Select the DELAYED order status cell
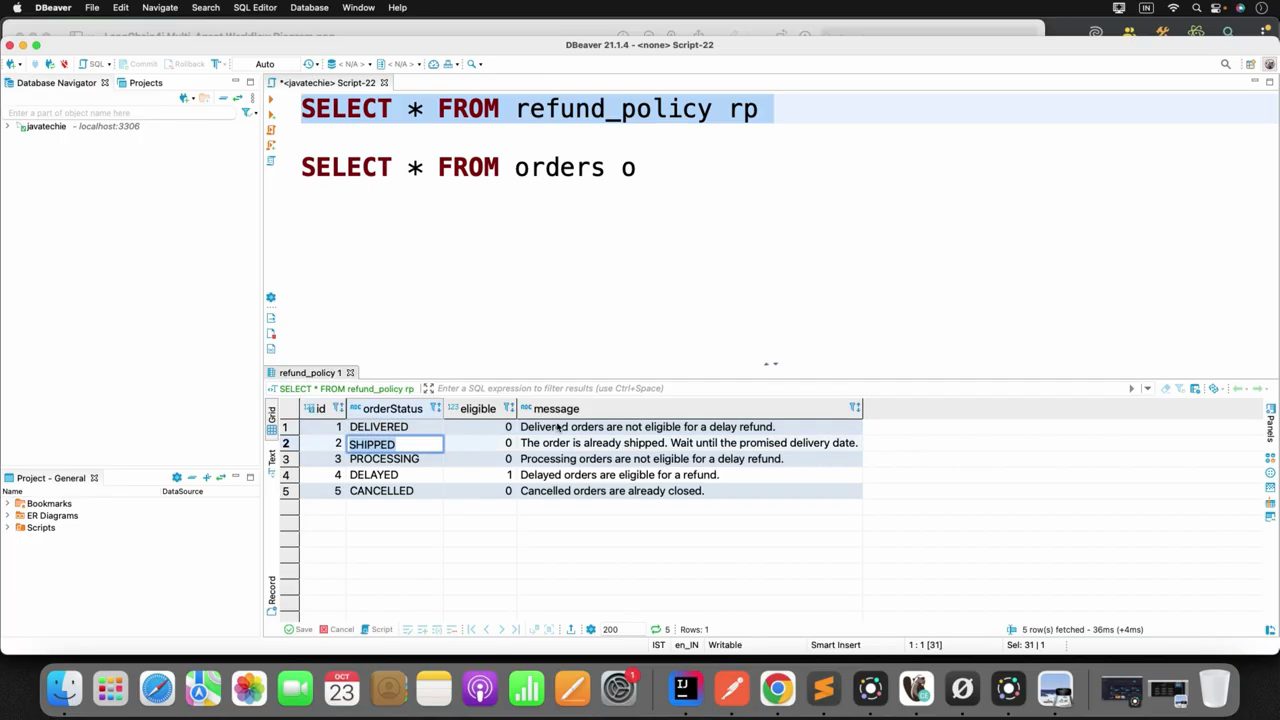Viewport: 1280px width, 720px height. tap(394, 475)
